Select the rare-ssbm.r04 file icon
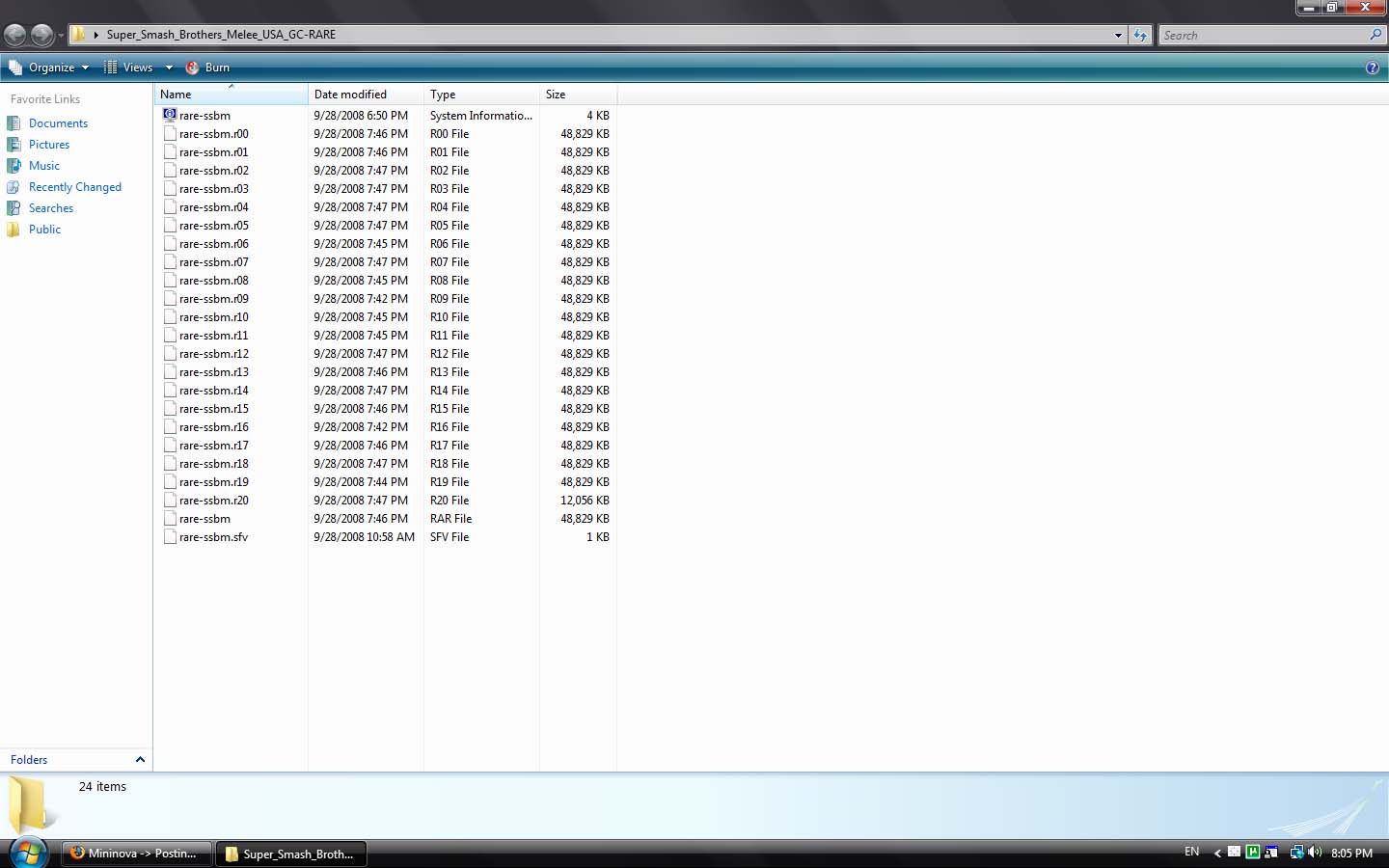Viewport: 1389px width, 868px height. coord(170,207)
